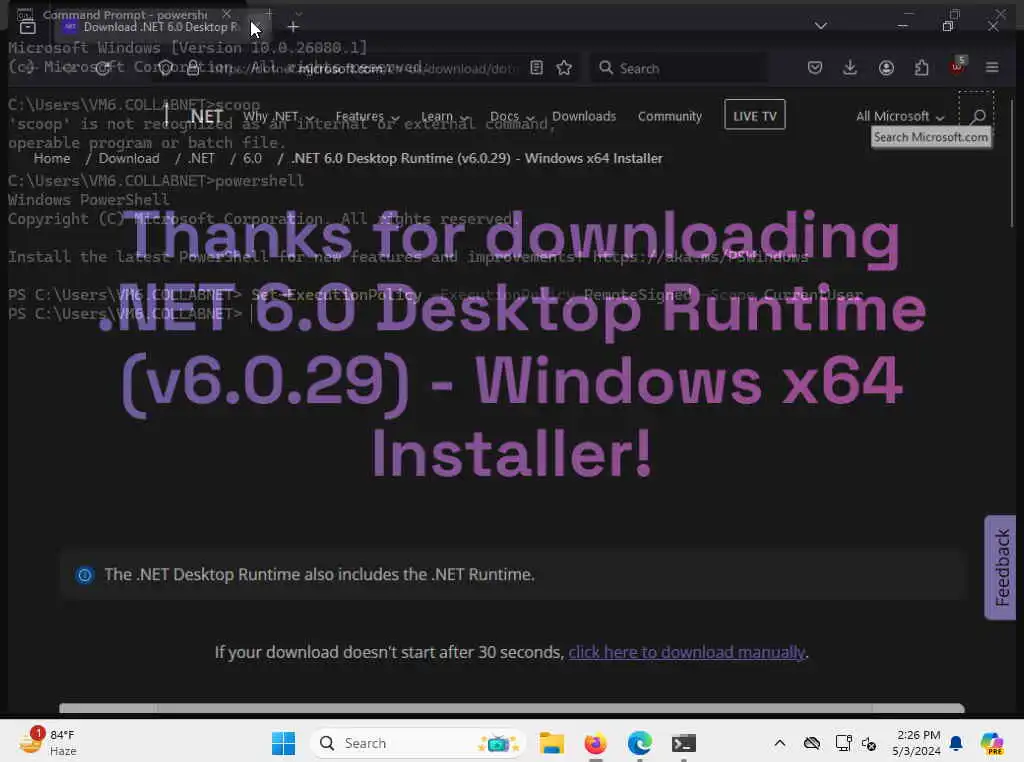The image size is (1024, 762).
Task: Open the extensions puzzle icon
Action: click(921, 67)
